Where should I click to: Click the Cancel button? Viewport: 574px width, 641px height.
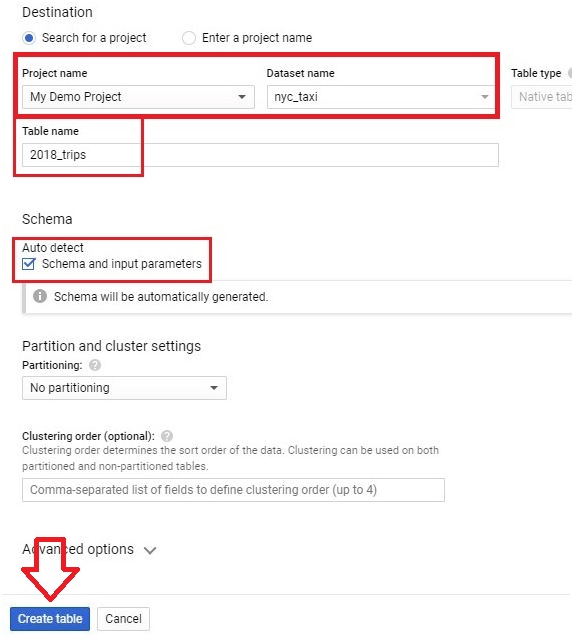coord(123,619)
